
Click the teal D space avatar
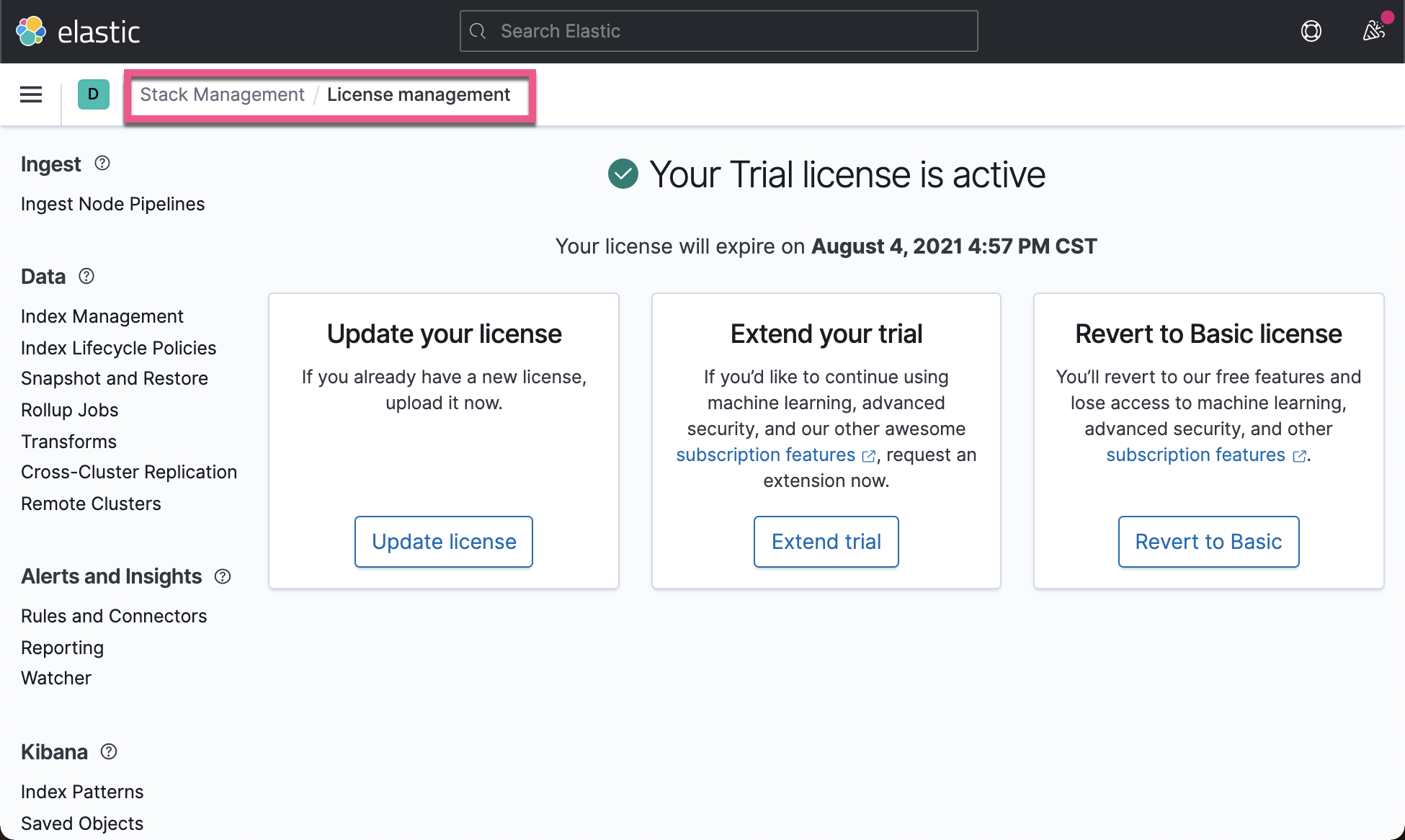[x=92, y=94]
